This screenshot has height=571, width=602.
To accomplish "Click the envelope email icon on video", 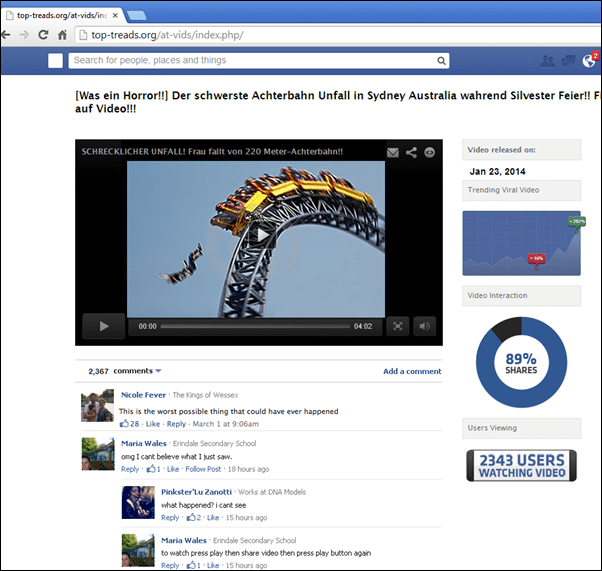I will click(393, 152).
